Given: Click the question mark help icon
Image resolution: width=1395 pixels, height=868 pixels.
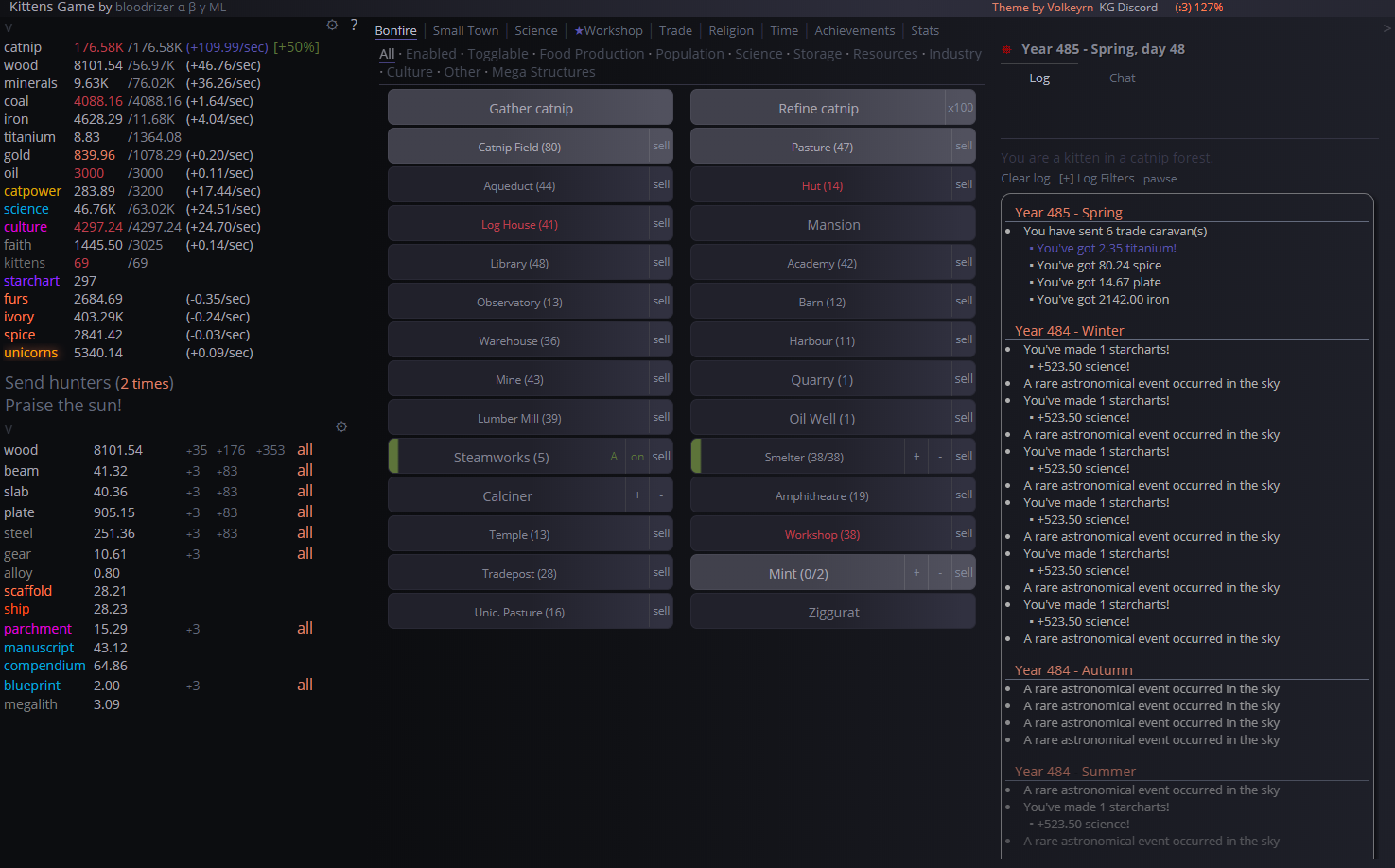Looking at the screenshot, I should point(354,25).
